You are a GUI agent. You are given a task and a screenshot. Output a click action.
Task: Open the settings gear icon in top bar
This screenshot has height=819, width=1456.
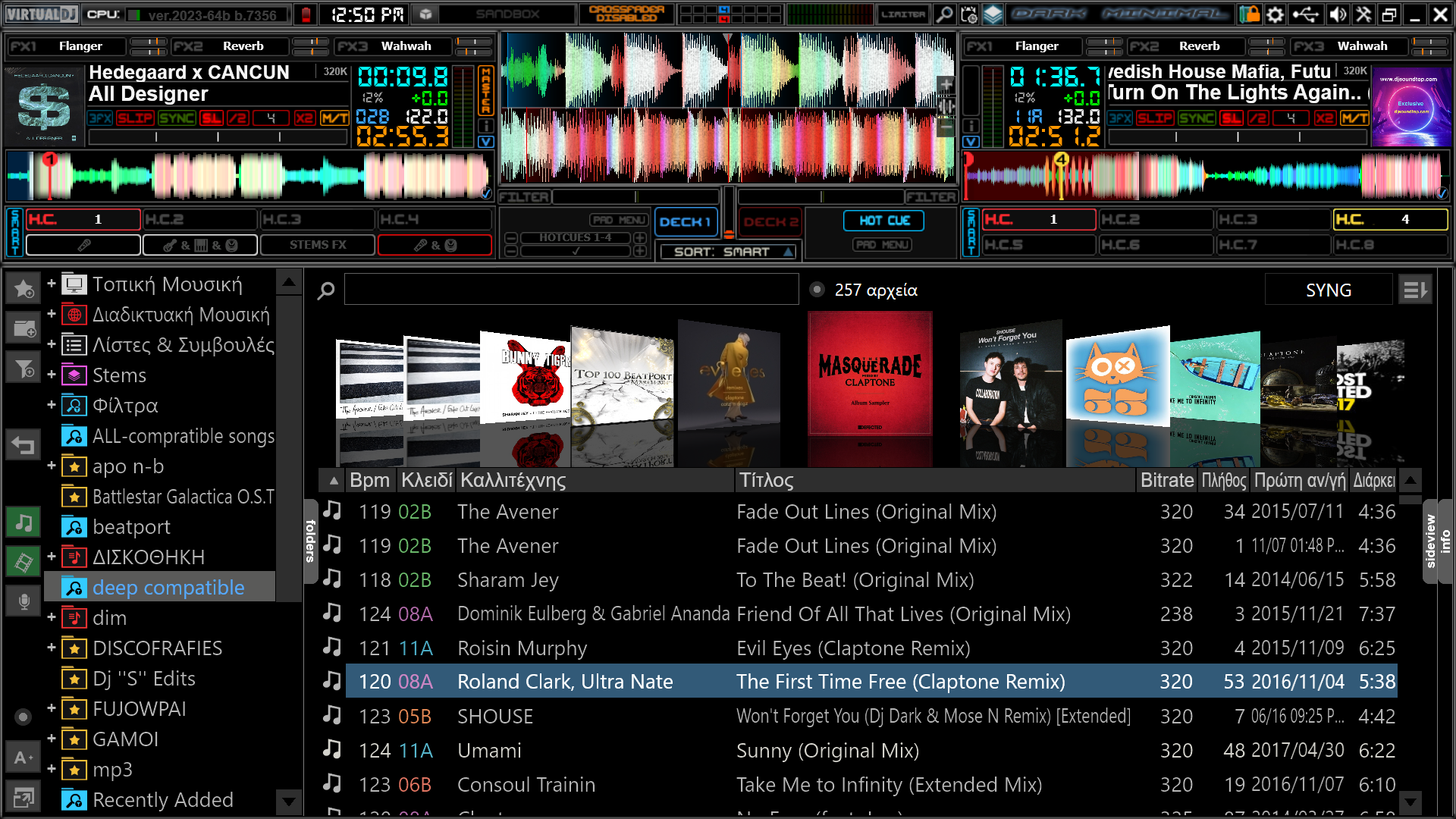pyautogui.click(x=1276, y=14)
